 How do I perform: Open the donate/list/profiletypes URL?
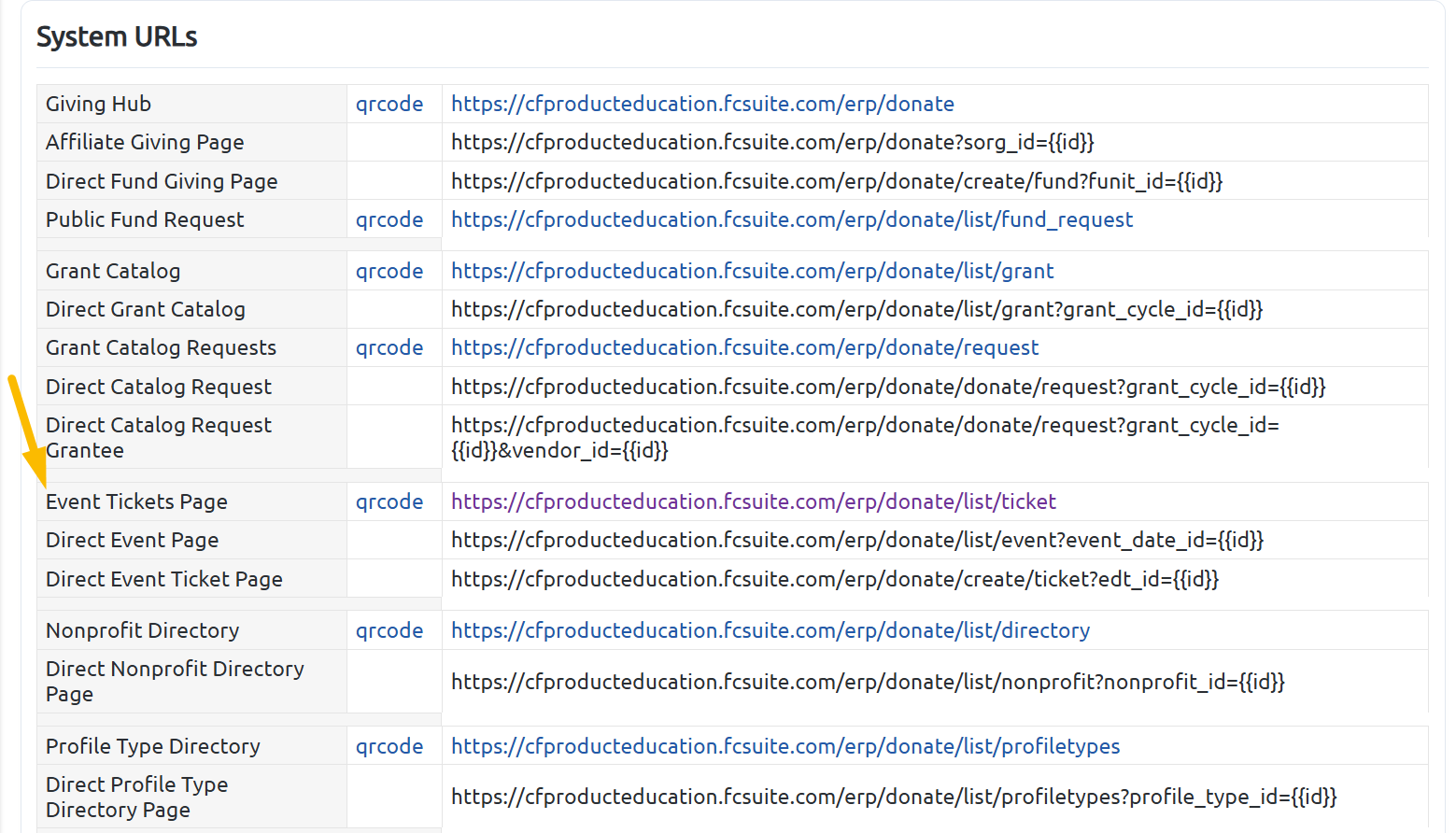coord(785,746)
